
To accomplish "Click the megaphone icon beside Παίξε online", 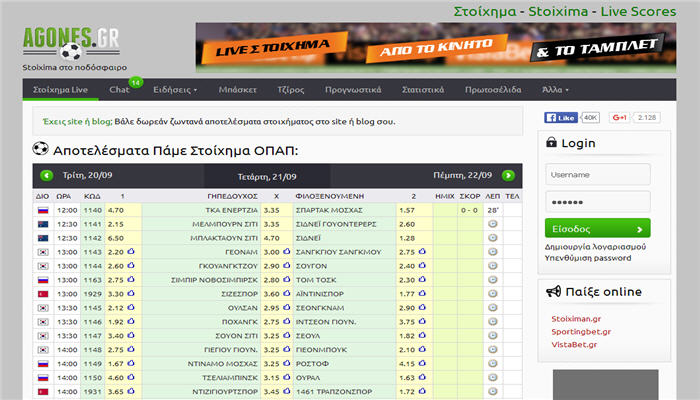I will (554, 292).
